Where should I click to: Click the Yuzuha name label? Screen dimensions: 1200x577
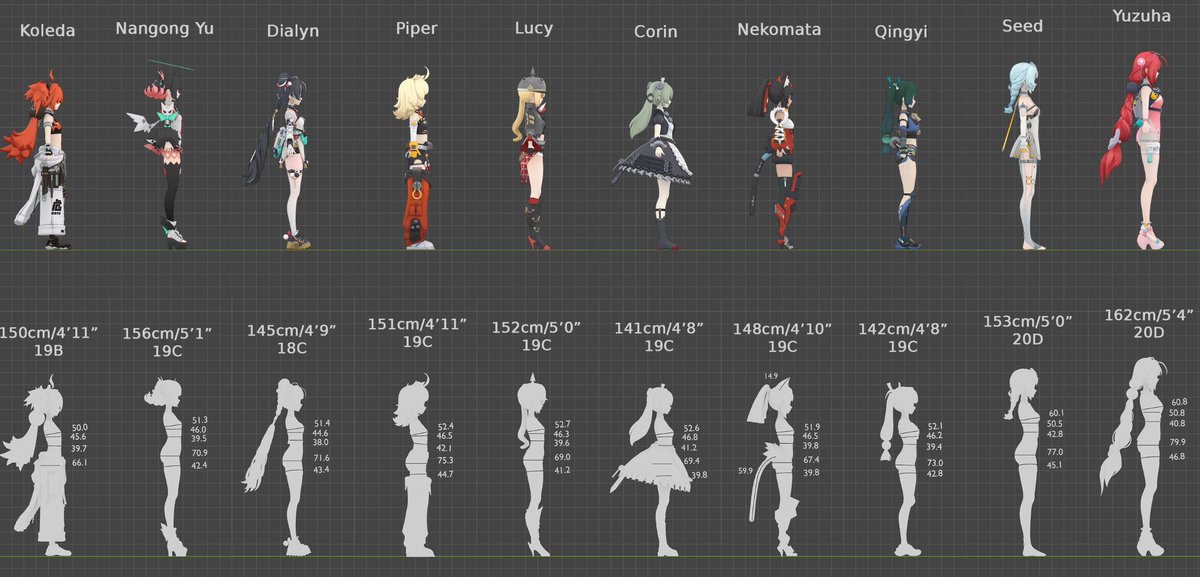coord(1140,17)
